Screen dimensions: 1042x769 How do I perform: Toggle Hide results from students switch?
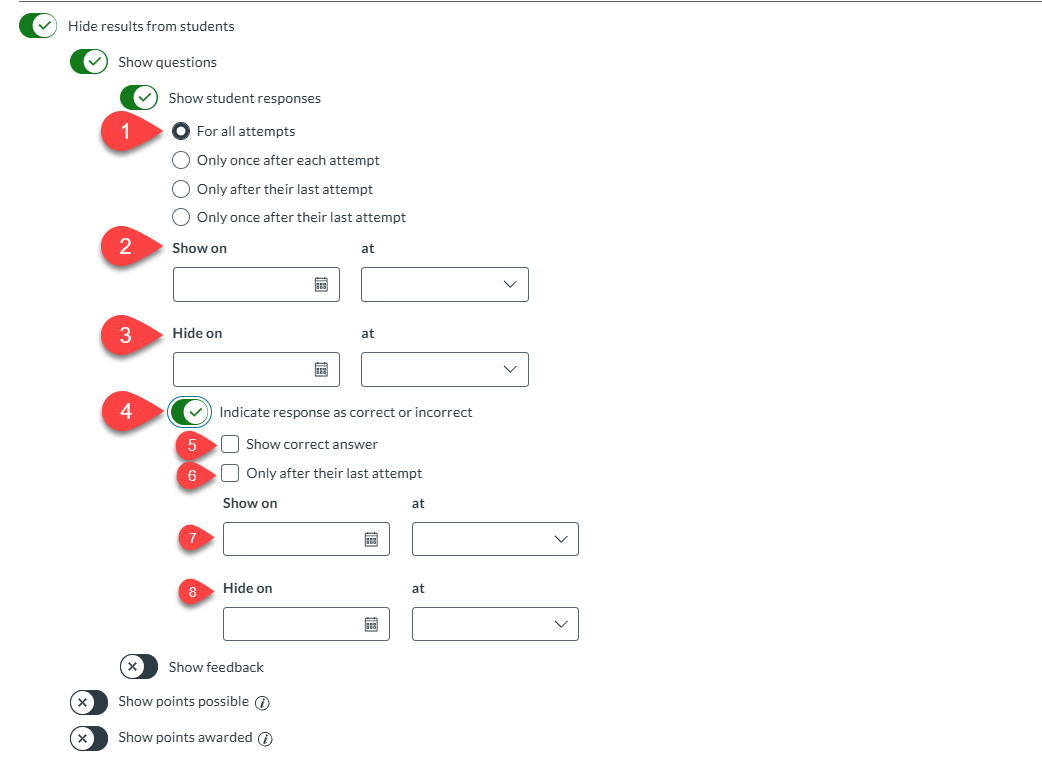coord(39,26)
